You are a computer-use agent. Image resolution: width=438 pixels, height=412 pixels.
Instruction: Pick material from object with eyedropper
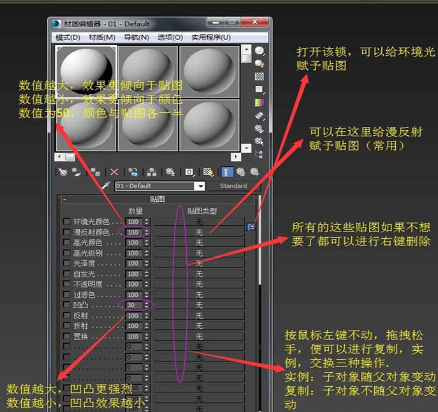106,186
